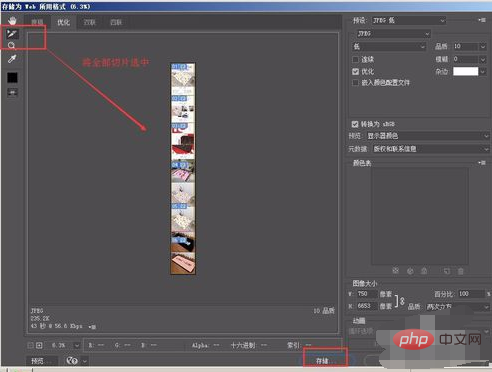Select slice 03 in the preview
This screenshot has height=372, width=492.
[183, 141]
